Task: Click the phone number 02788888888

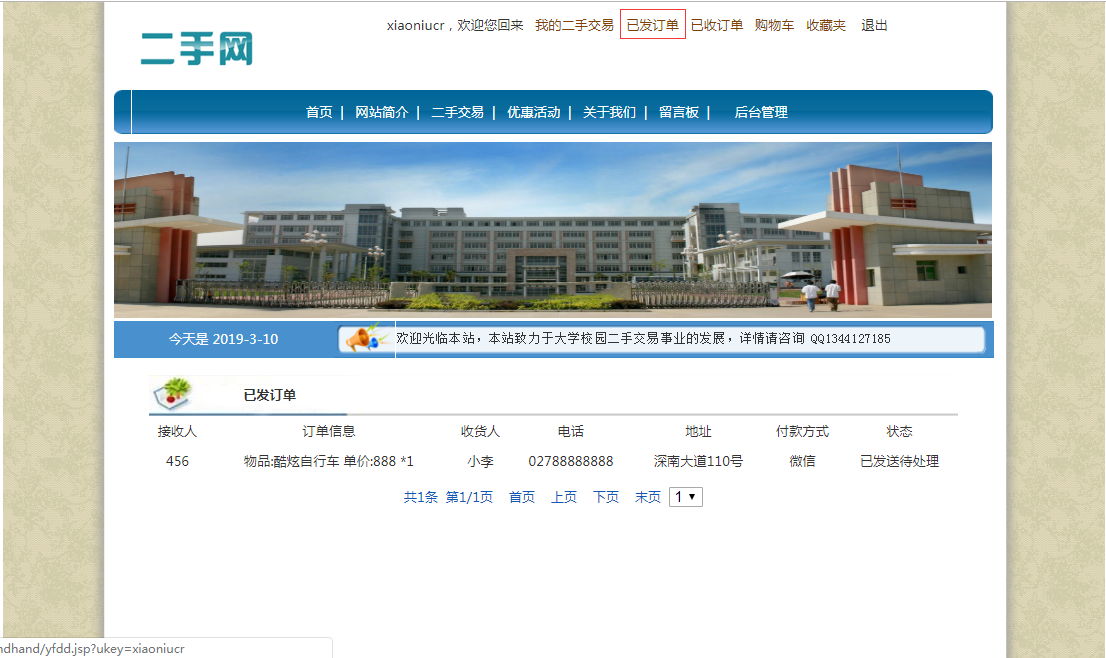Action: point(571,461)
